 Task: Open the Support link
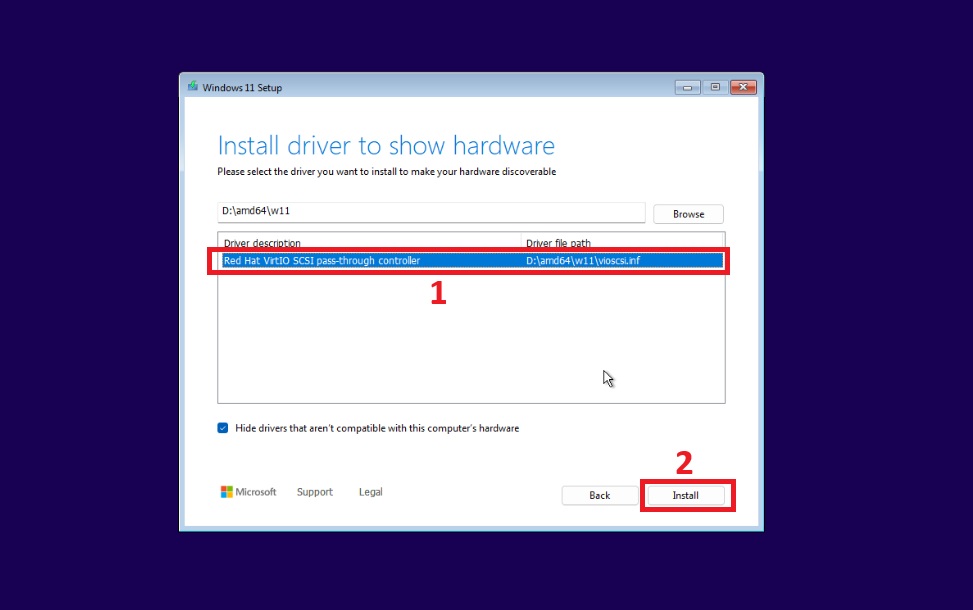[314, 492]
